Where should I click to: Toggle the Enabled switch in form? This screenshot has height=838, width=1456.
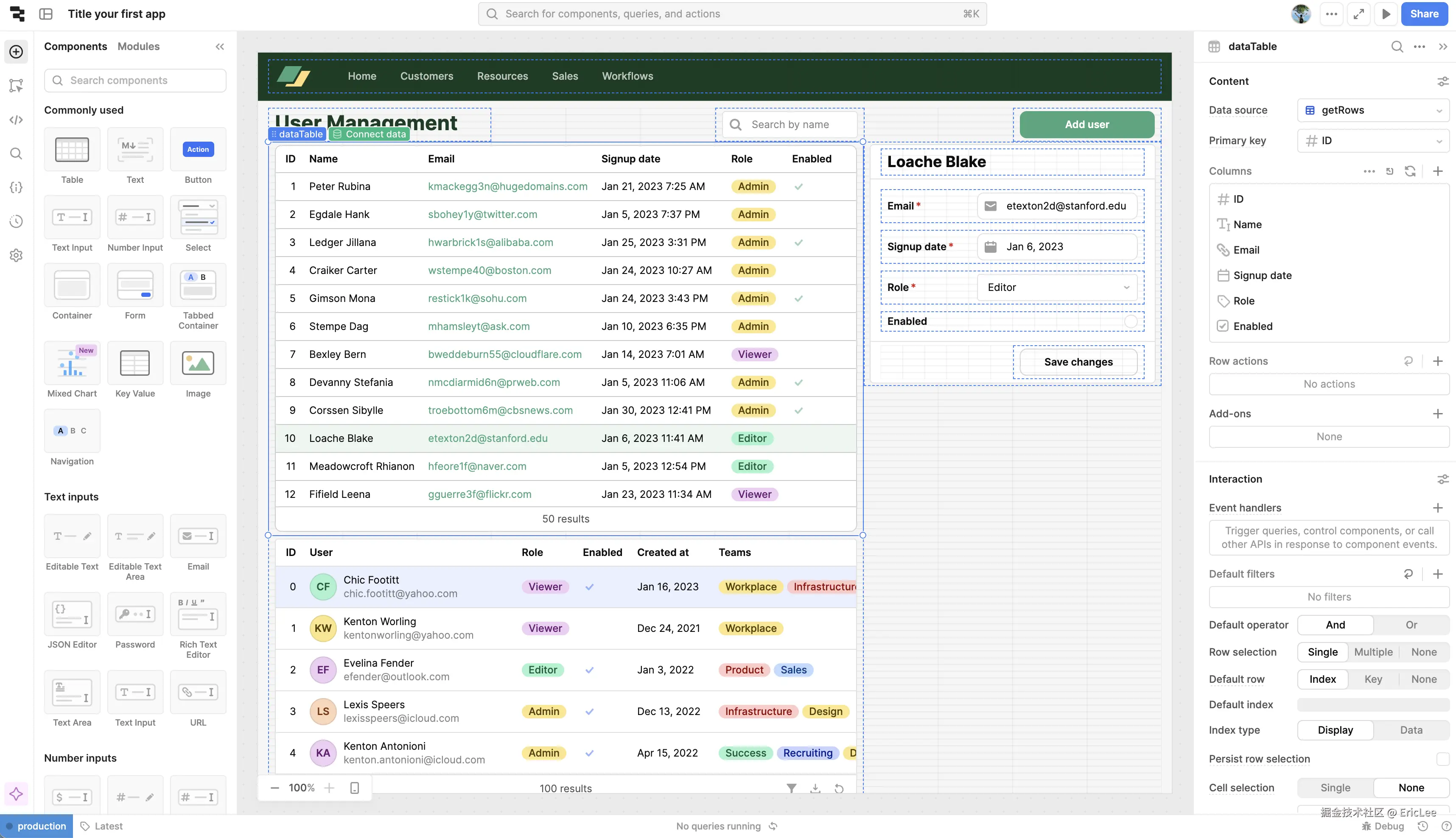1130,321
